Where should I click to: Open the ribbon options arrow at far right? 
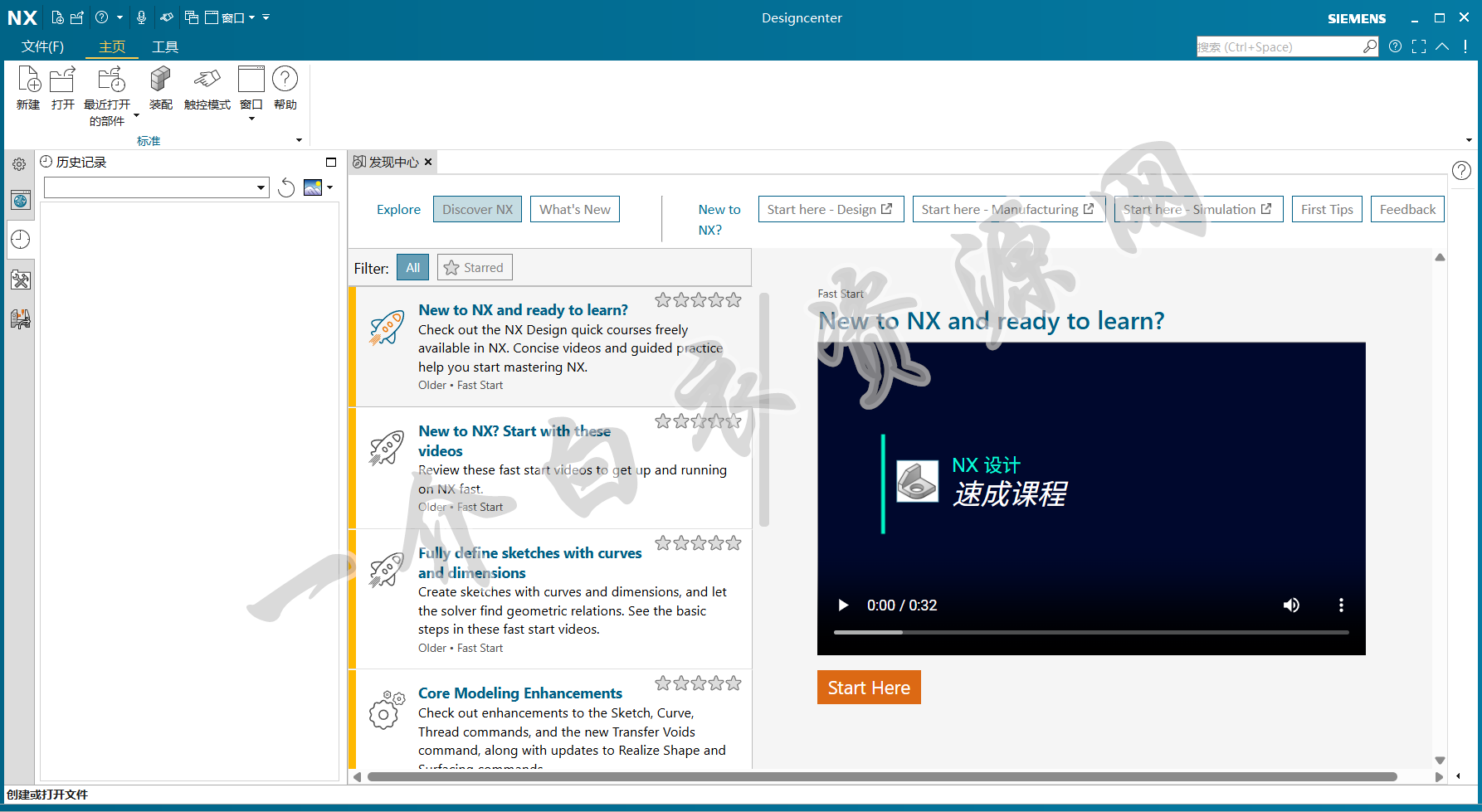click(1469, 140)
